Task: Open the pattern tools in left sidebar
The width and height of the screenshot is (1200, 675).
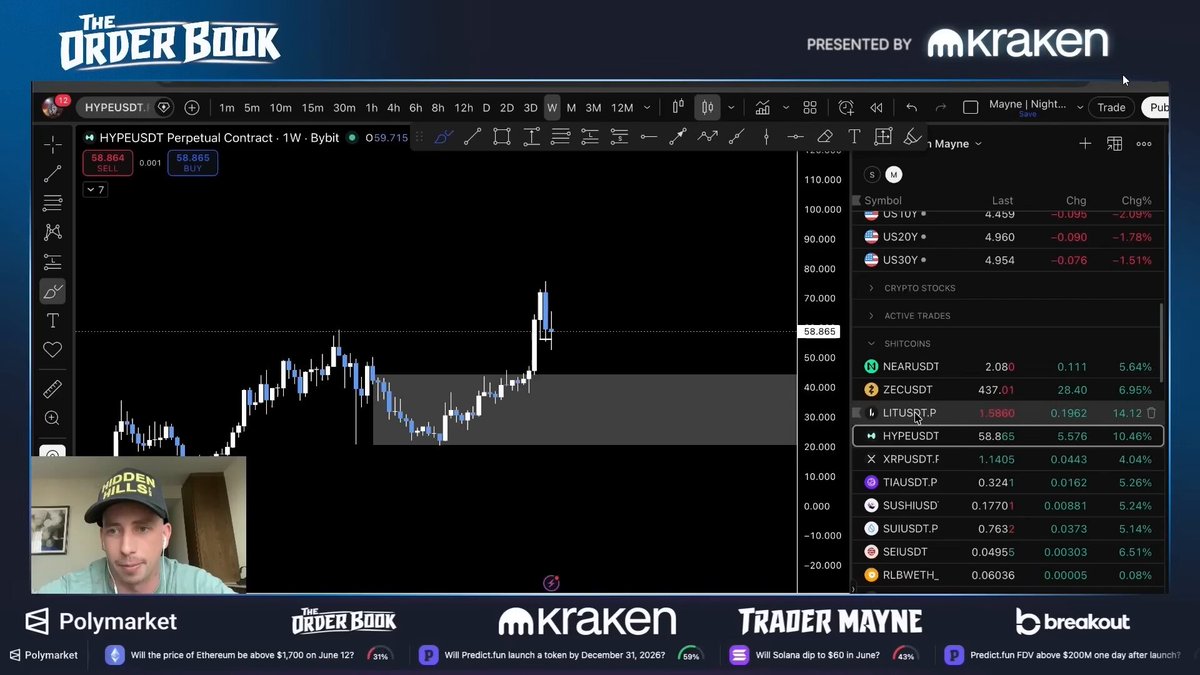Action: point(53,232)
